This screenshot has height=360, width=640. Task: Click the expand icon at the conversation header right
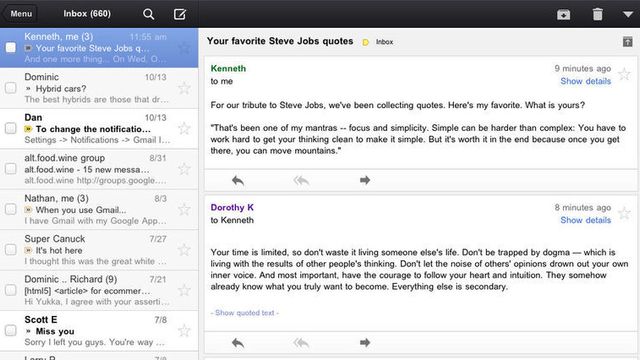pos(627,41)
